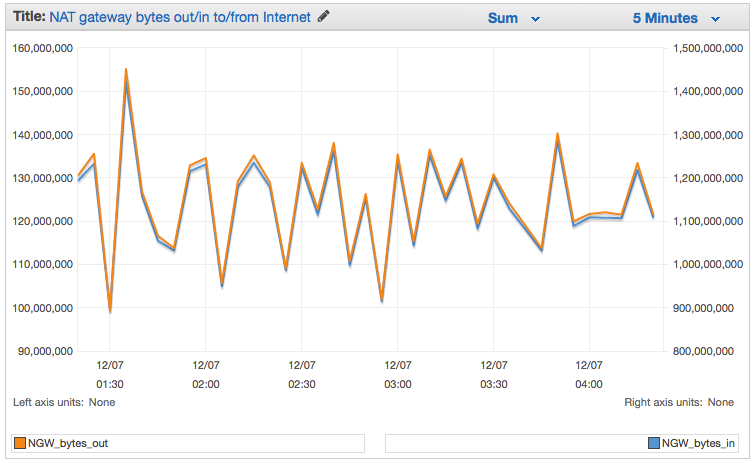Select the 12/07 01:30 time axis label
754x463 pixels.
pos(110,375)
